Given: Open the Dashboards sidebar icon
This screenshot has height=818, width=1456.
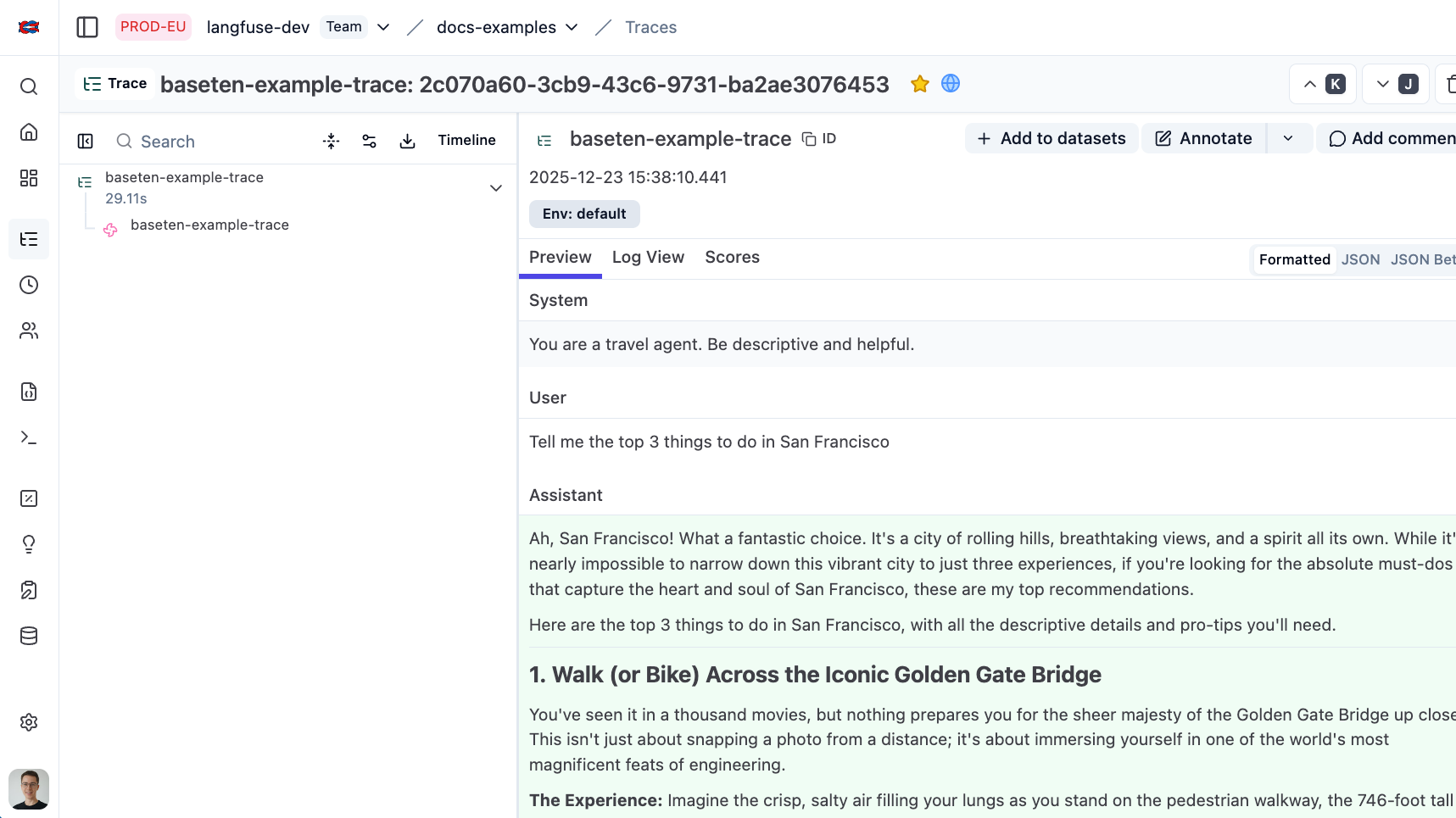Looking at the screenshot, I should point(28,178).
